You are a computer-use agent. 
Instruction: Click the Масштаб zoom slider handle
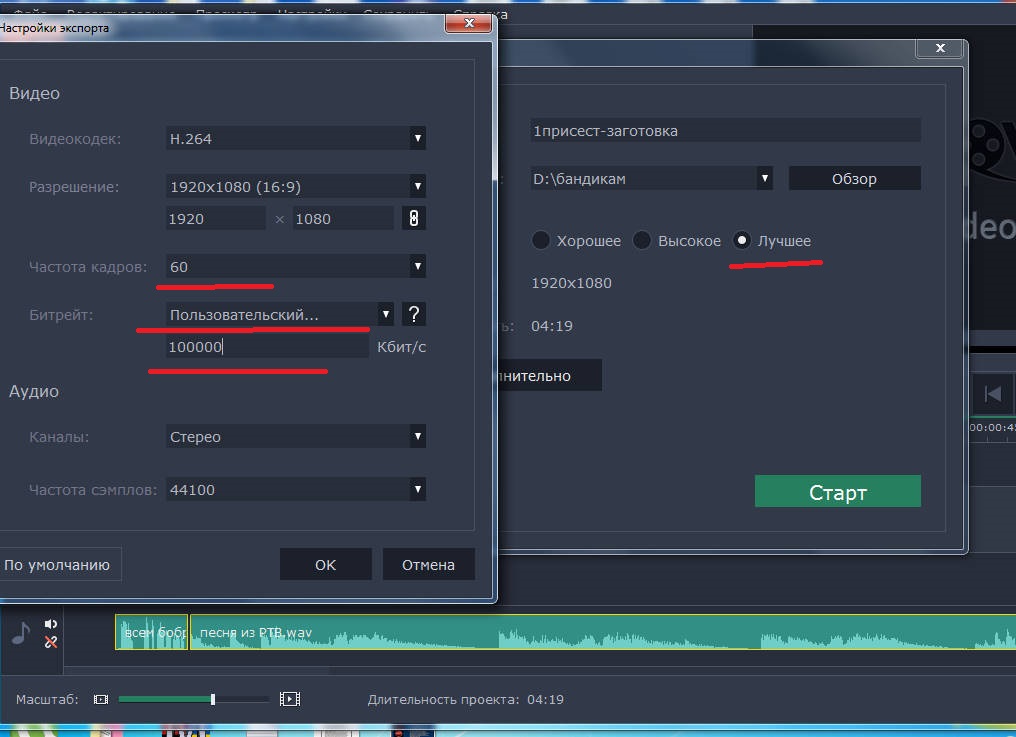pyautogui.click(x=213, y=699)
